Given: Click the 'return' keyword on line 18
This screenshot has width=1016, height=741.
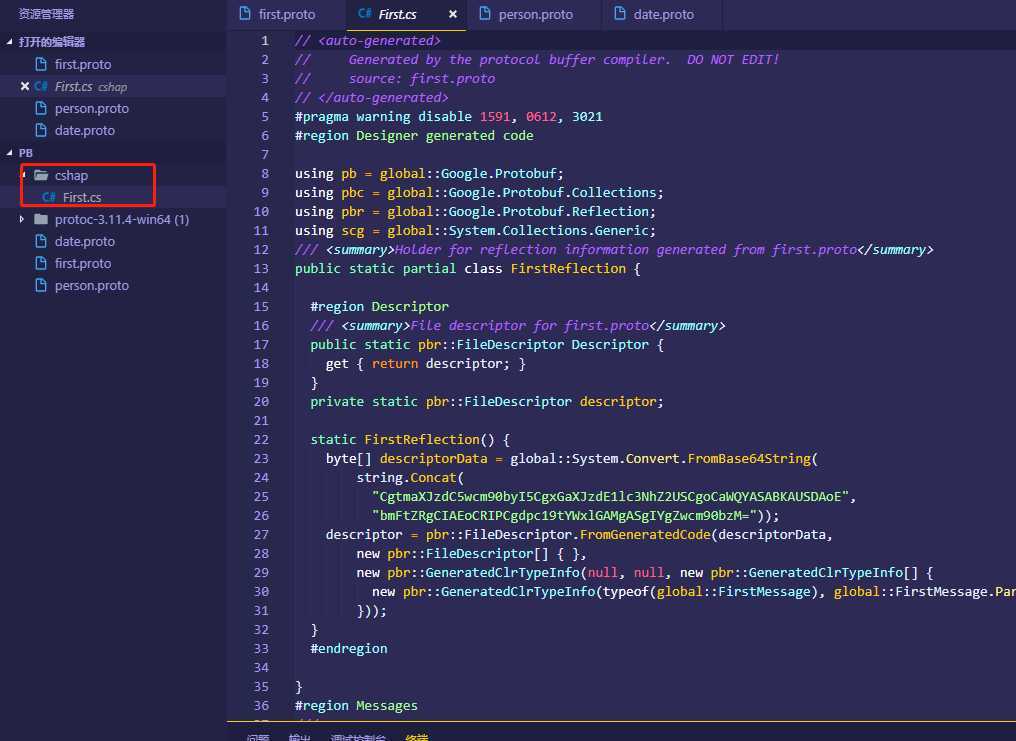Looking at the screenshot, I should pos(395,363).
